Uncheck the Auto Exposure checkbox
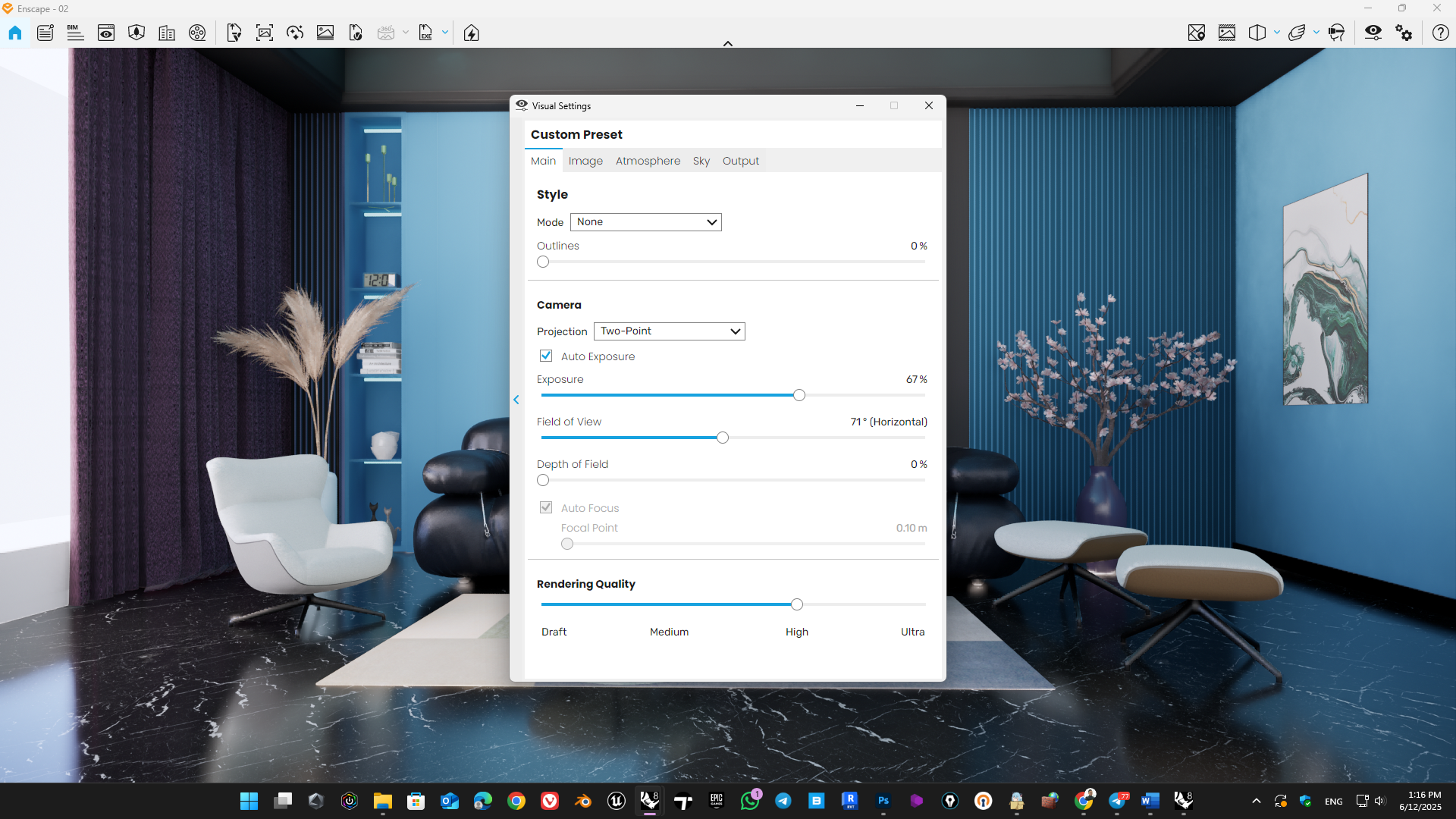1456x819 pixels. click(x=546, y=356)
